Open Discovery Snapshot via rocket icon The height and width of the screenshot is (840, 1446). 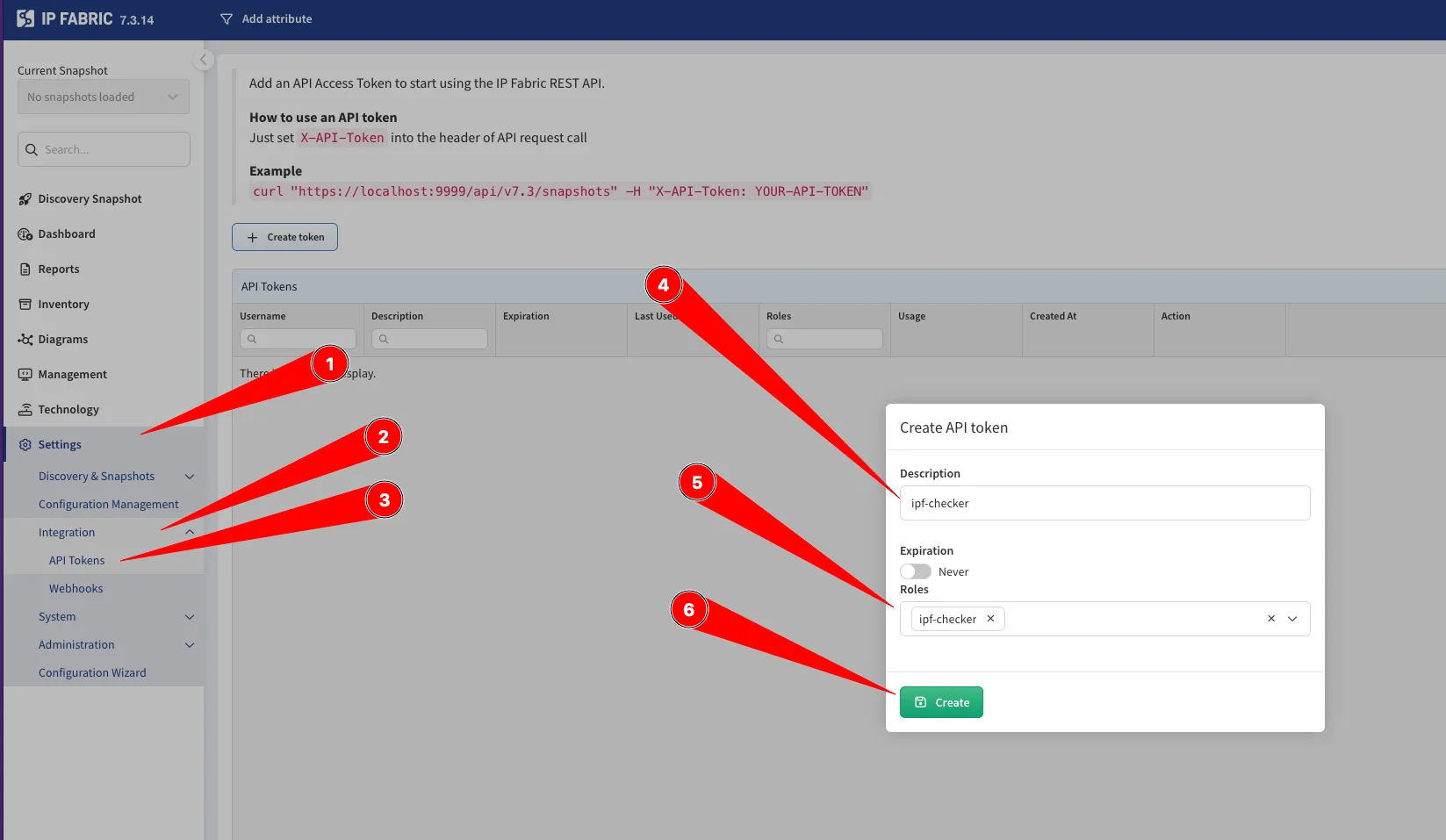tap(25, 199)
